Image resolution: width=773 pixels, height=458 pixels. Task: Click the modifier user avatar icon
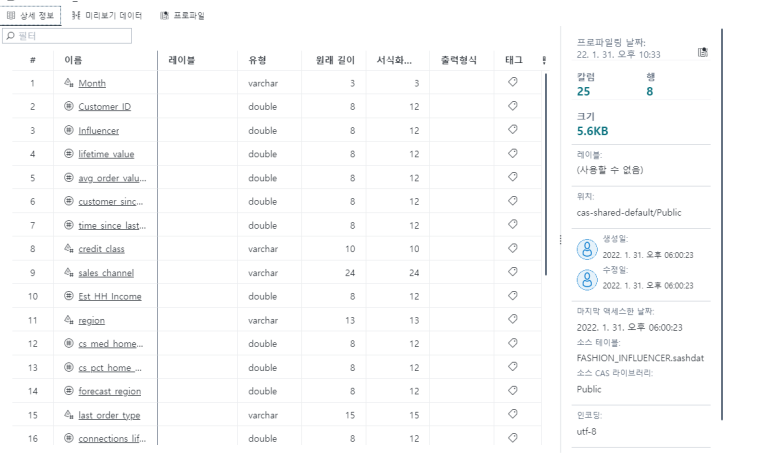point(588,279)
